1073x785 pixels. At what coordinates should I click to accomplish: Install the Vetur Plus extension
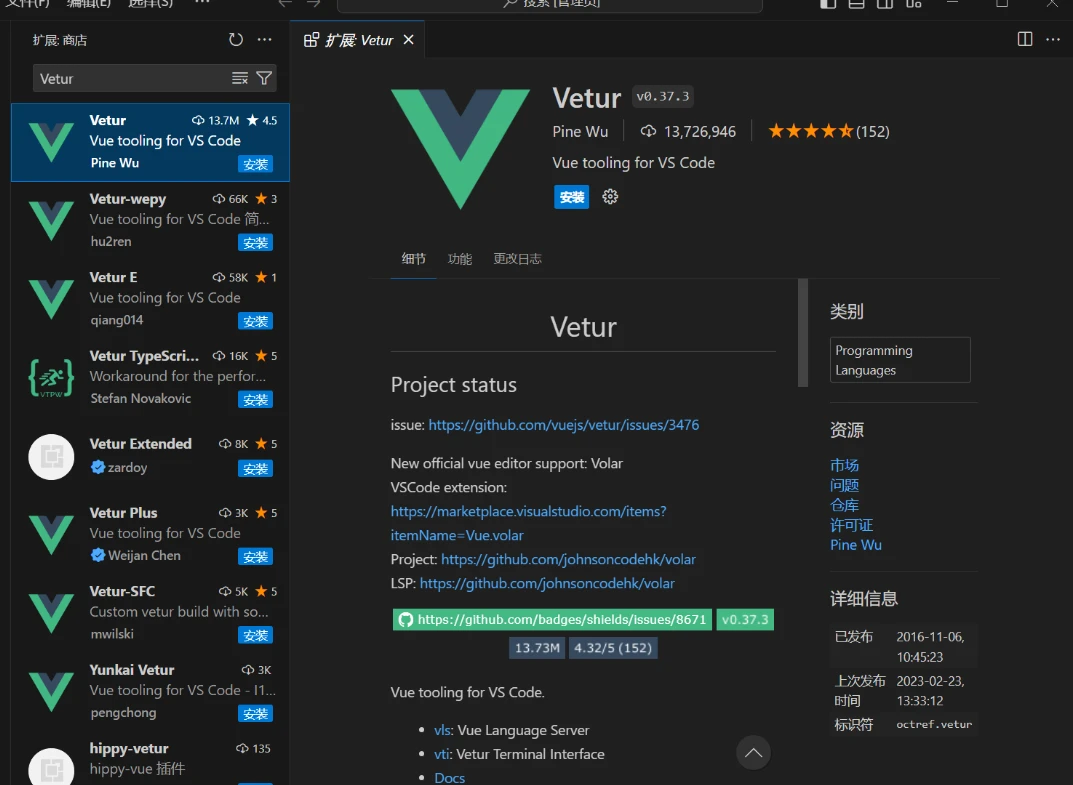pyautogui.click(x=255, y=557)
